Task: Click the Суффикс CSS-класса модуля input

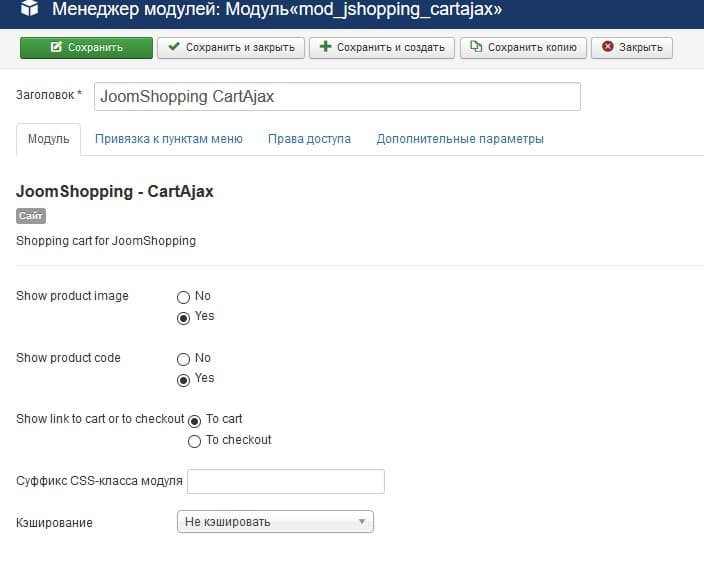Action: pyautogui.click(x=286, y=482)
